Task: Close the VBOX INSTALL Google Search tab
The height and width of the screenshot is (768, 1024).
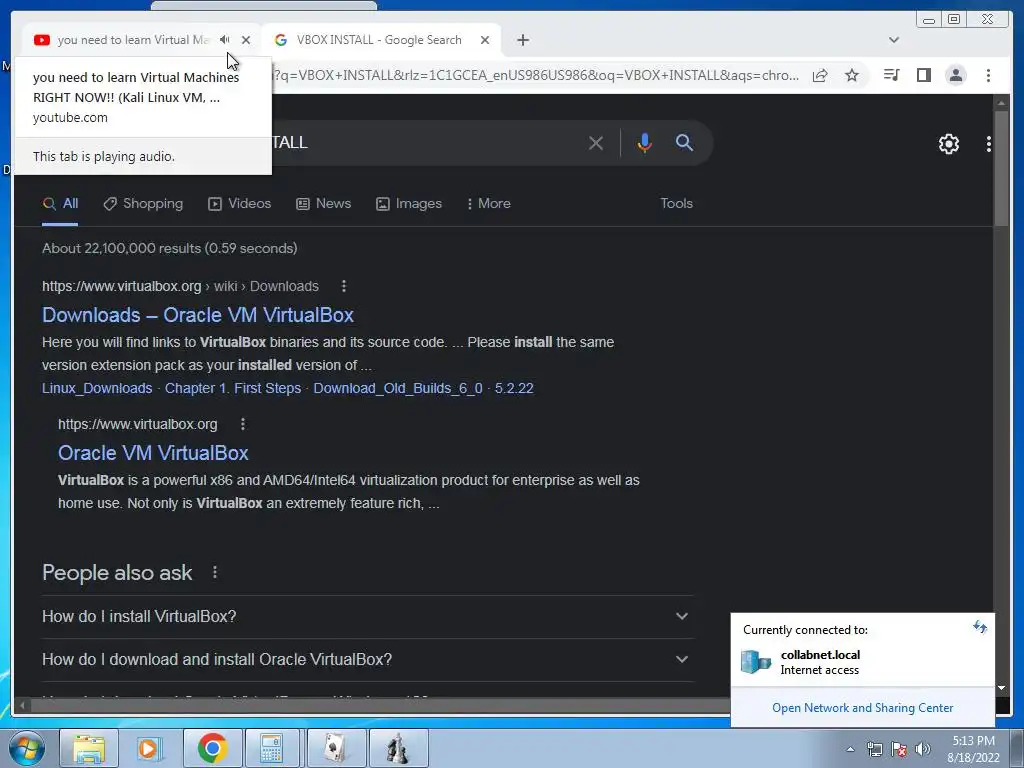Action: 485,40
